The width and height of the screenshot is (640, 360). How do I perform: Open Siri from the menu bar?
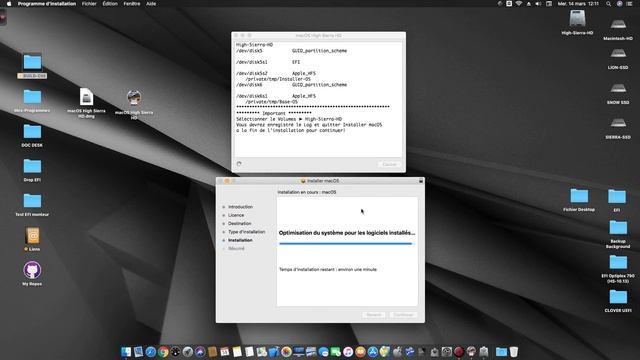pos(619,4)
